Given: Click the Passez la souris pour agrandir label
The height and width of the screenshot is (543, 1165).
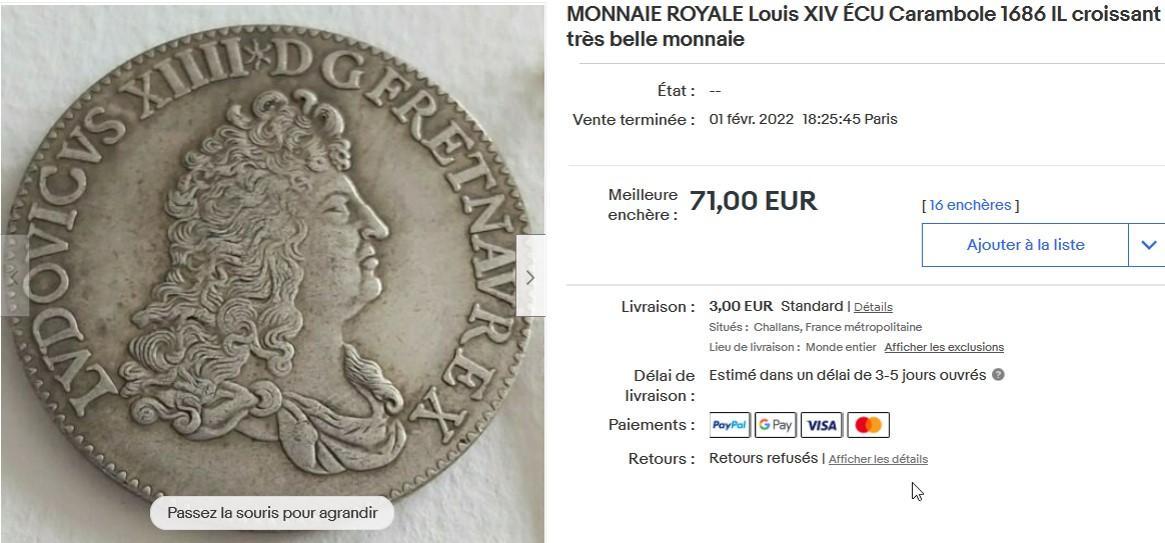Looking at the screenshot, I should tap(272, 513).
